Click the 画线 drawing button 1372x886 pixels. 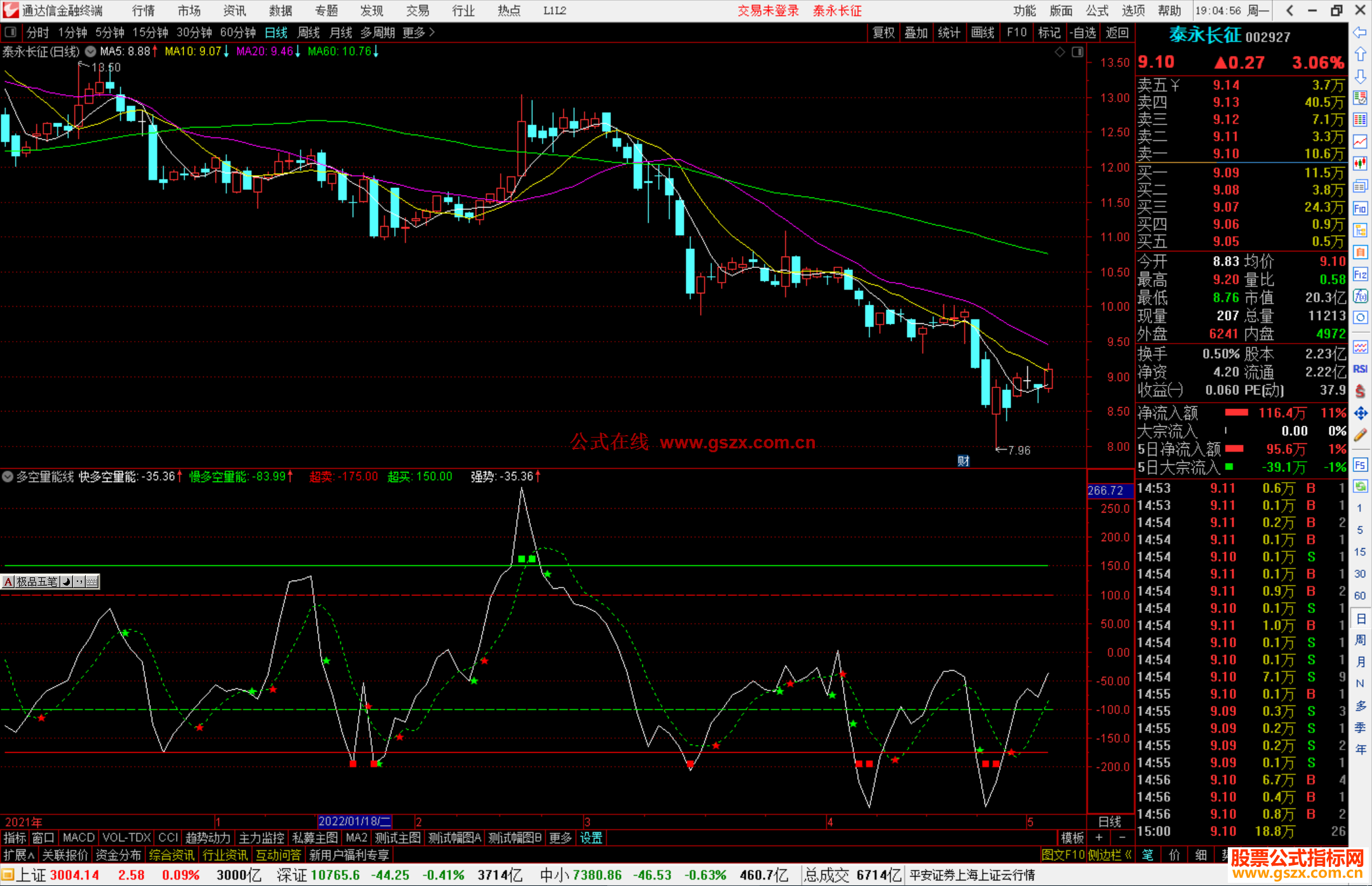tap(983, 32)
